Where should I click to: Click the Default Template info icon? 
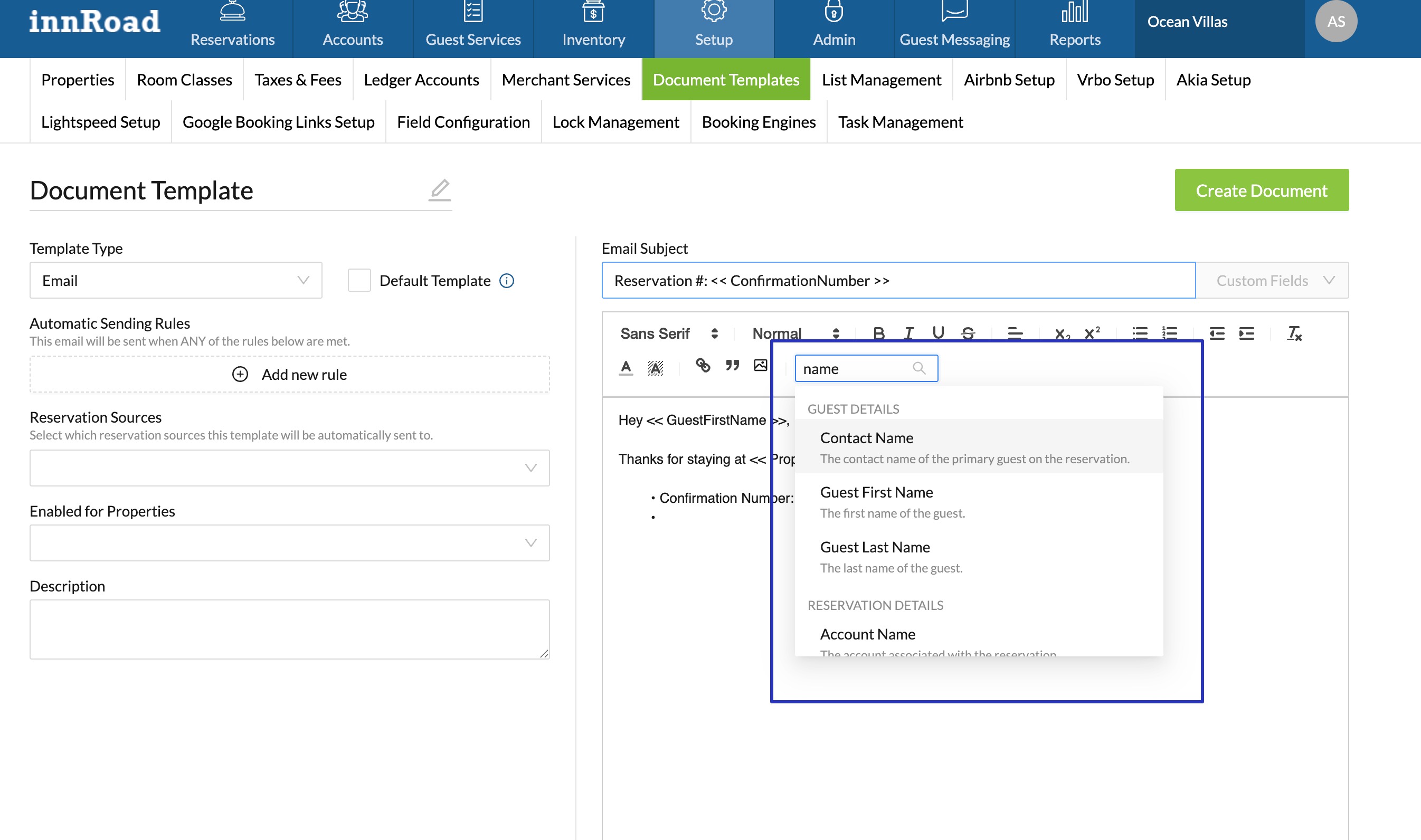coord(507,281)
